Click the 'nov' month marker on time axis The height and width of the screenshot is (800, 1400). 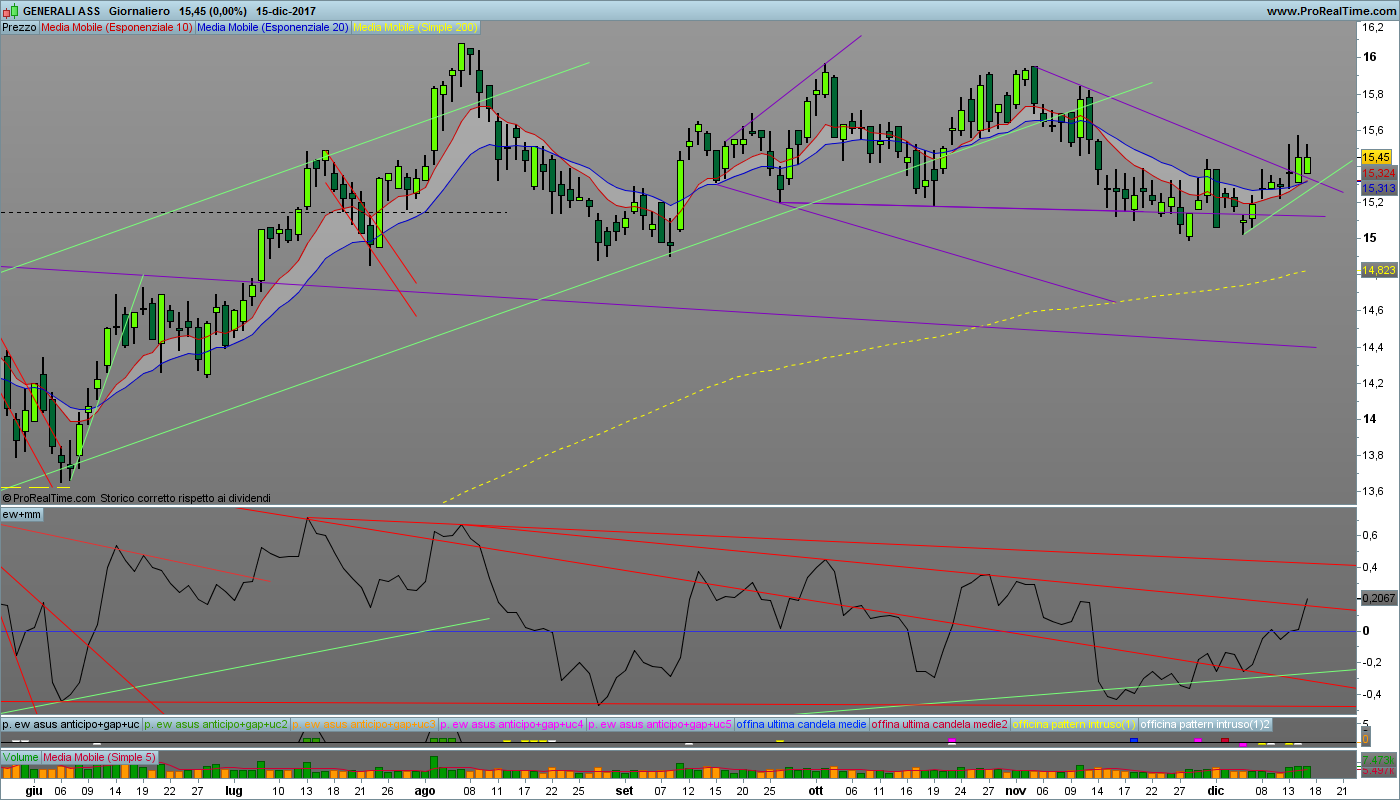click(x=1017, y=790)
